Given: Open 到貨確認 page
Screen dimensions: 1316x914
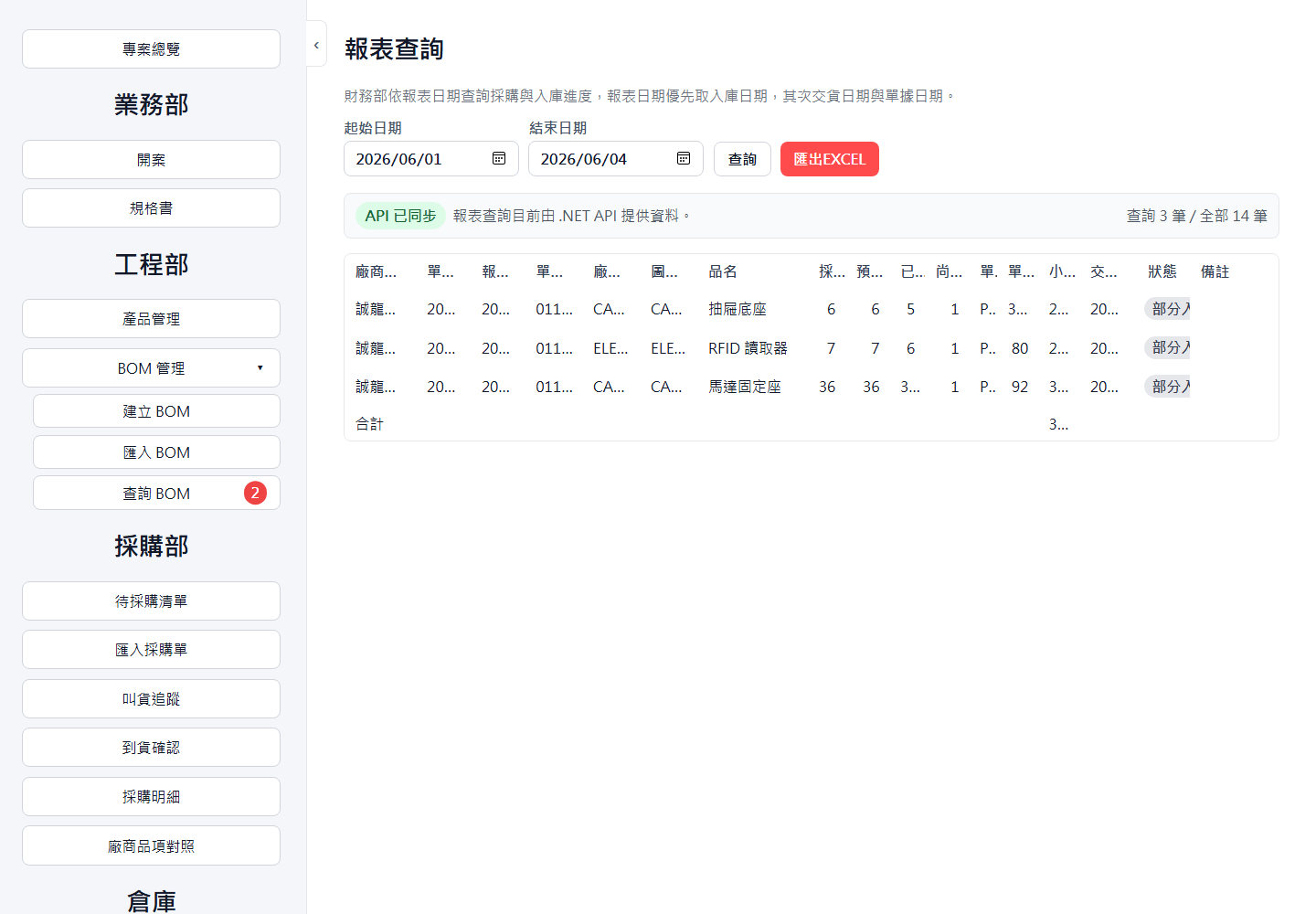Looking at the screenshot, I should [151, 748].
